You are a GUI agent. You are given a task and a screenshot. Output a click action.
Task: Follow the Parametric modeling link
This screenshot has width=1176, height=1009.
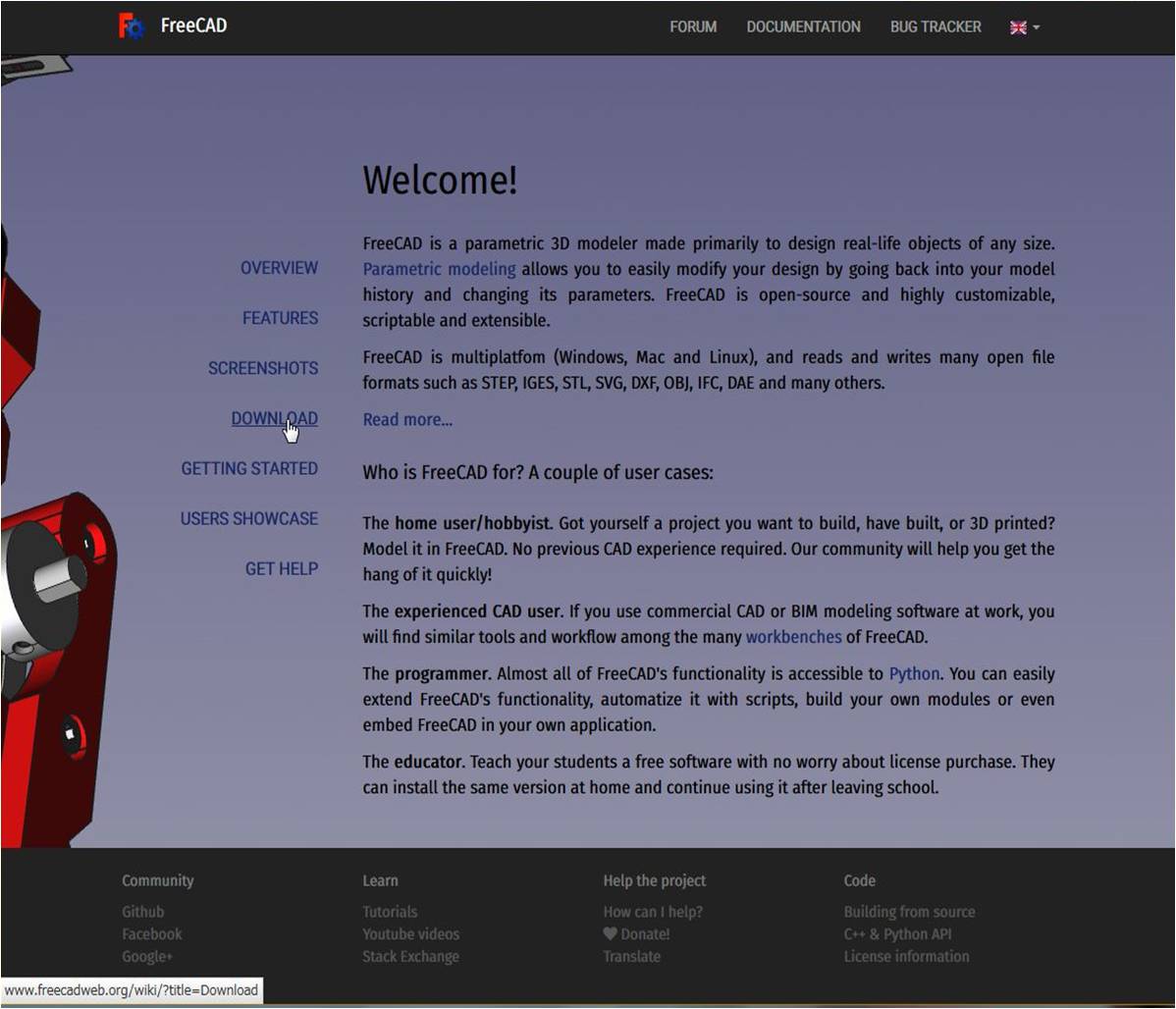coord(439,269)
